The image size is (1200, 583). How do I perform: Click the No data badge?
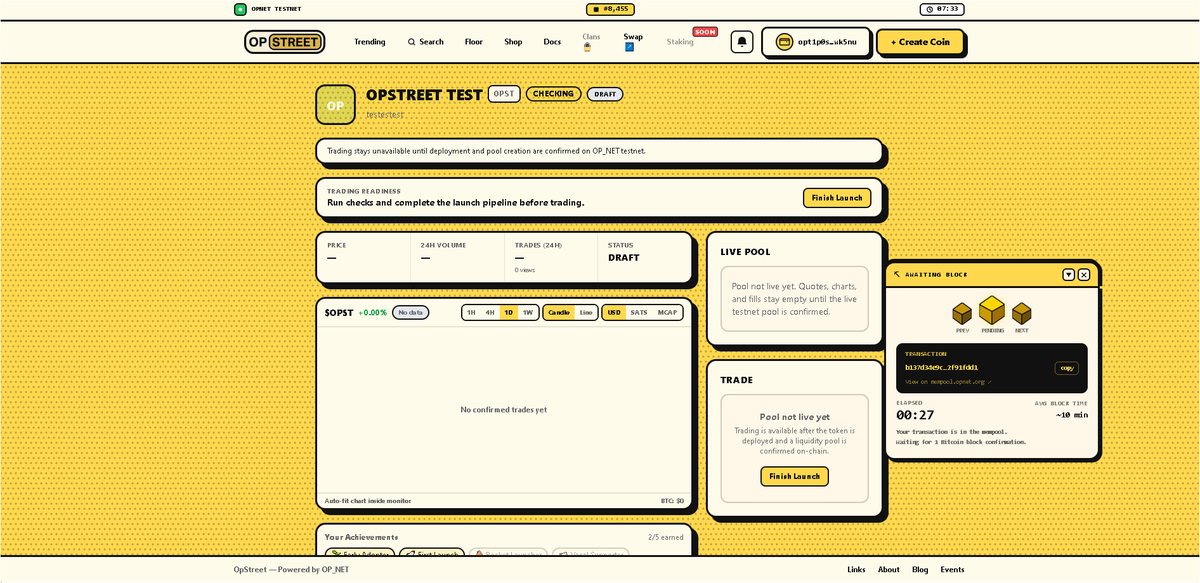click(411, 312)
